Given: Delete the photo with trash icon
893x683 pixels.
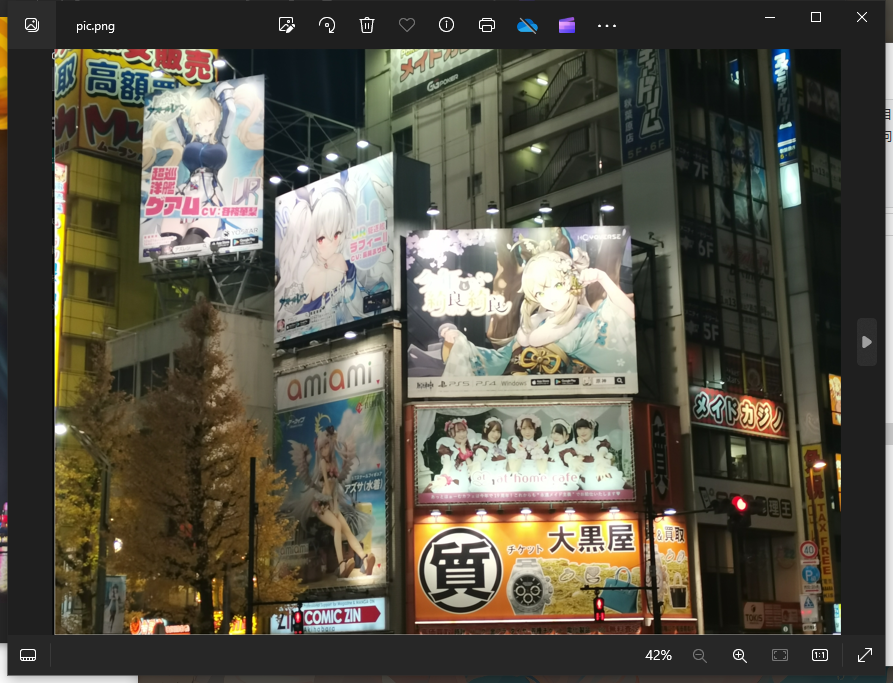Looking at the screenshot, I should [367, 25].
